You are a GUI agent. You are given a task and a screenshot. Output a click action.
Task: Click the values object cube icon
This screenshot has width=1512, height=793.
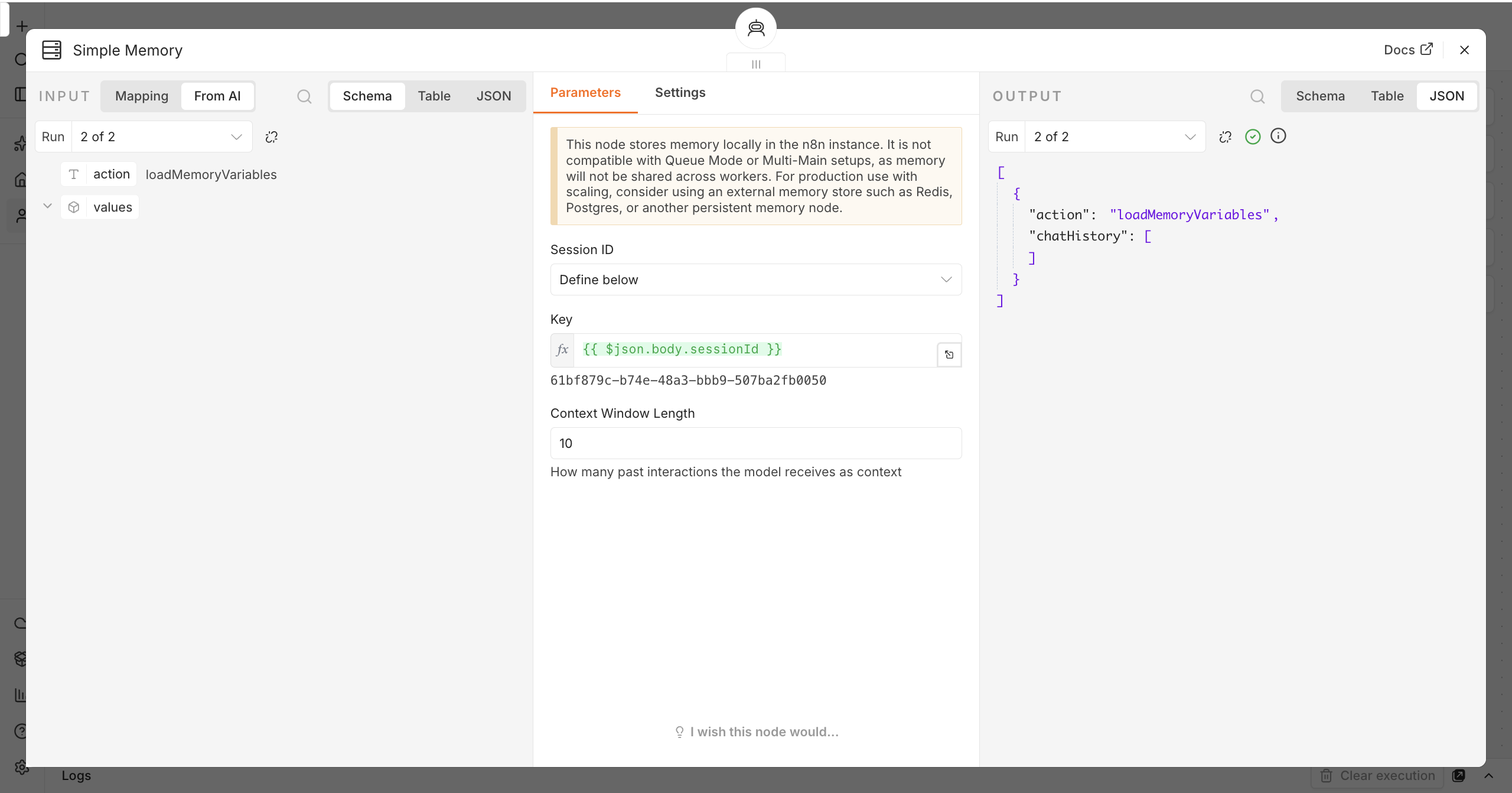(x=74, y=207)
